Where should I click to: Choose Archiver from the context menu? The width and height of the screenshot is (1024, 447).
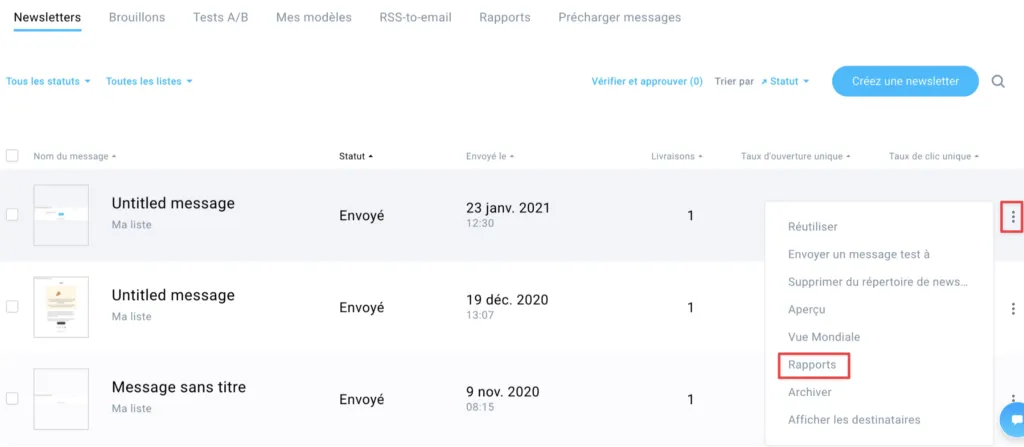coord(810,392)
